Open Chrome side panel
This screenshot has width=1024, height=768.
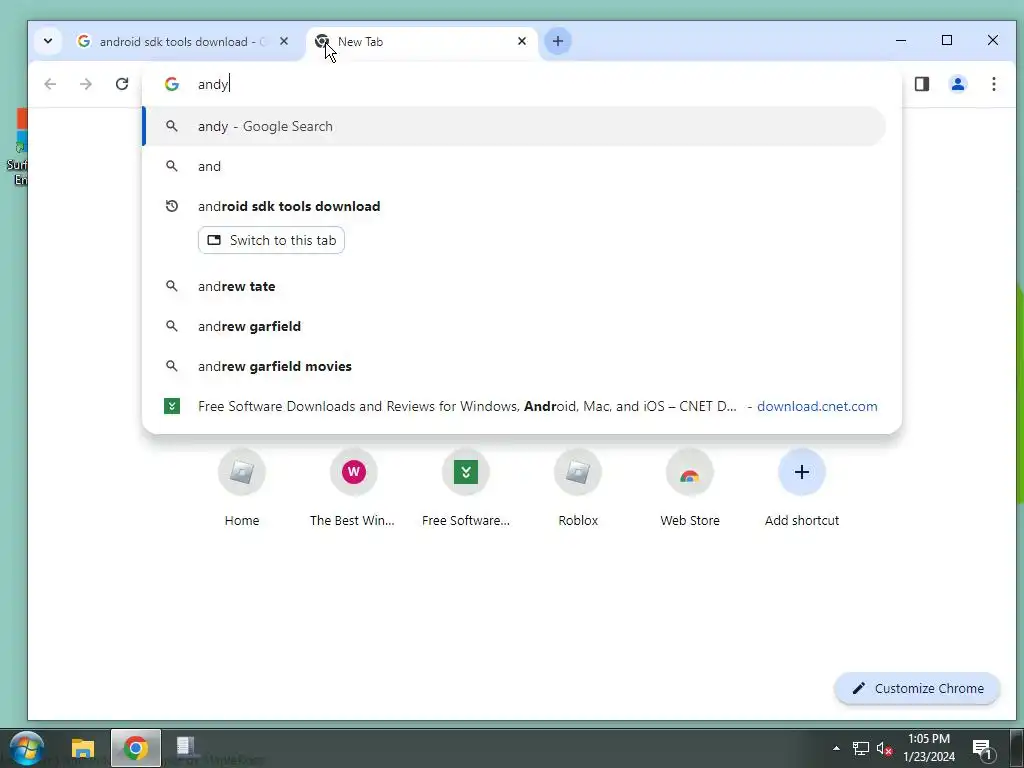coord(921,84)
